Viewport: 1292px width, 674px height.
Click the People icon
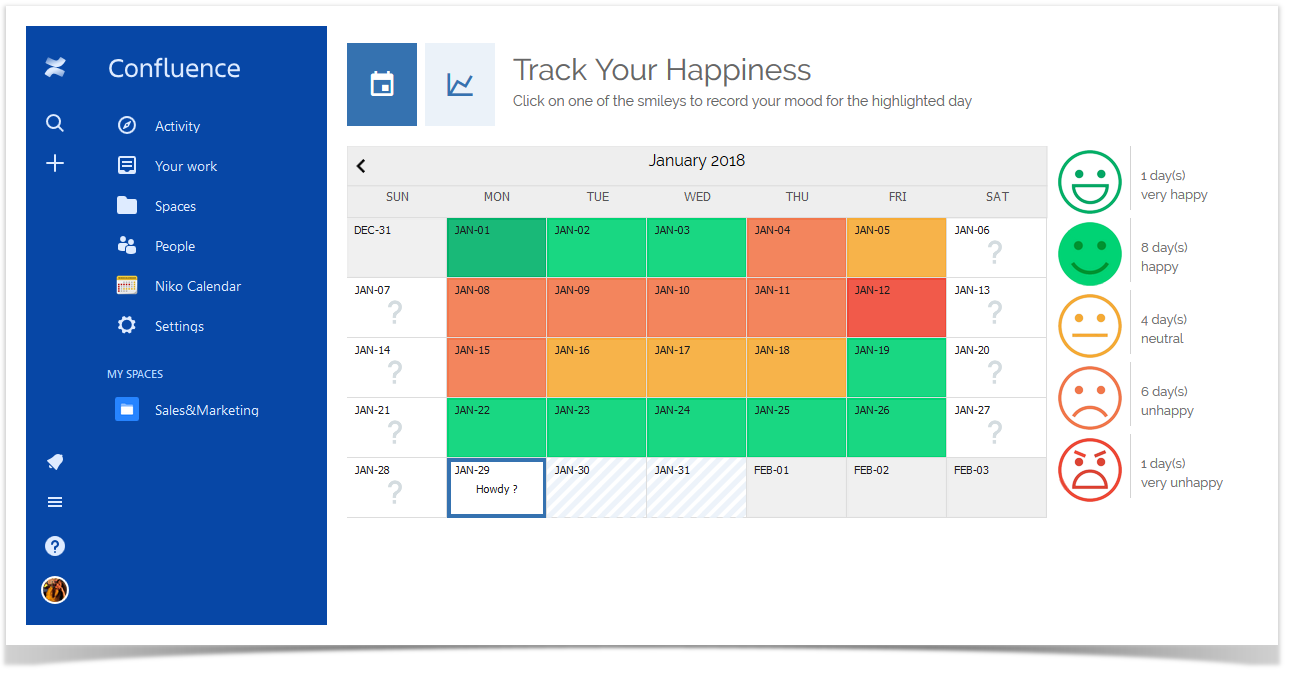point(127,246)
